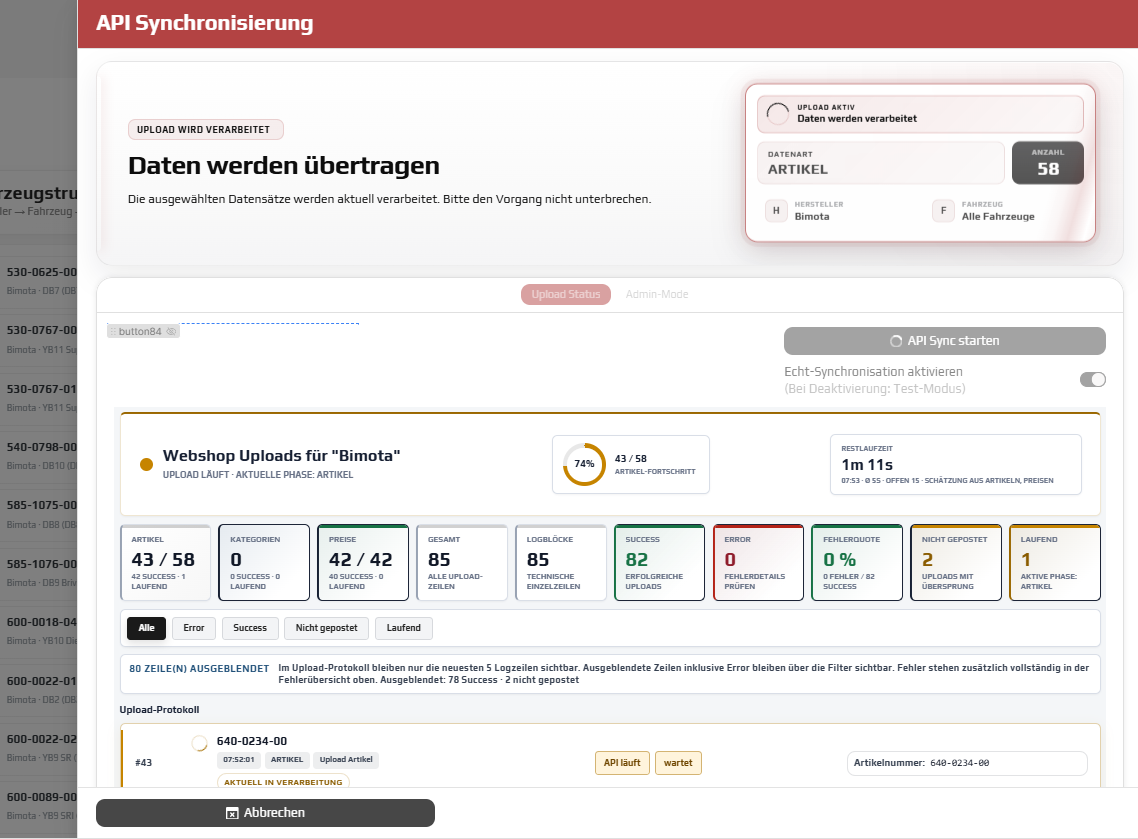
Task: Click the Restlaufzeit 1m 11s card
Action: pyautogui.click(x=956, y=464)
